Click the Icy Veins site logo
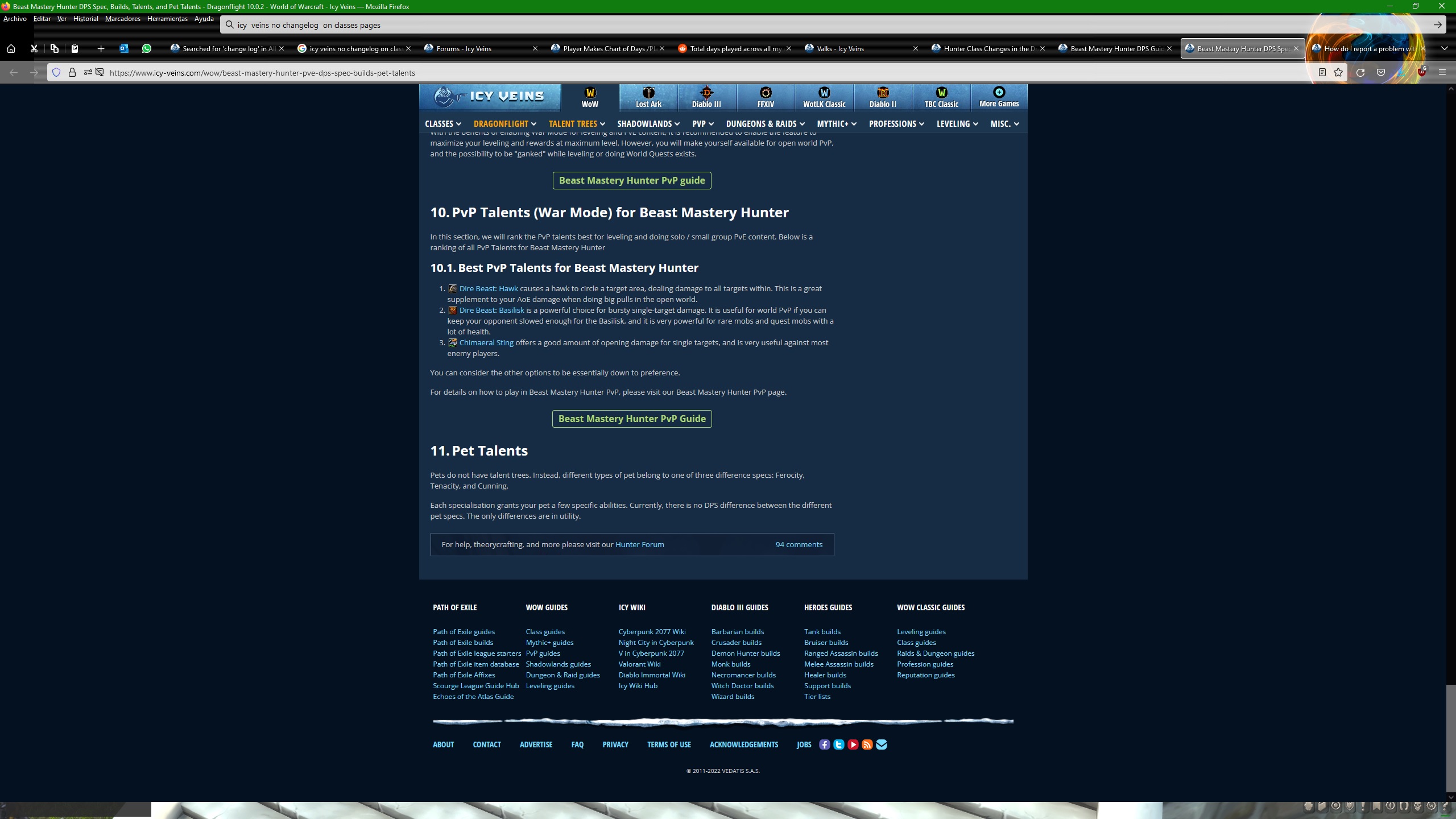This screenshot has height=819, width=1456. coord(490,97)
